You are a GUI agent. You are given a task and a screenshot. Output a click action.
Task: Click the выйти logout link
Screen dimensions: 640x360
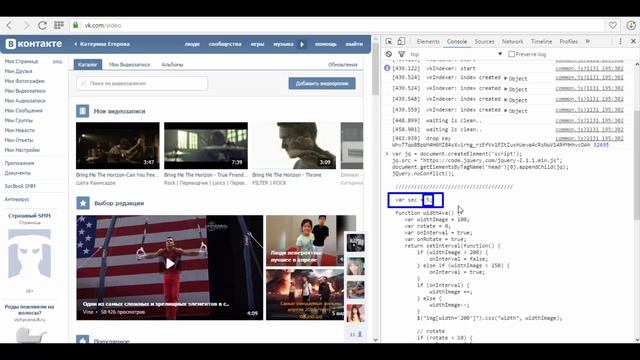[x=354, y=44]
